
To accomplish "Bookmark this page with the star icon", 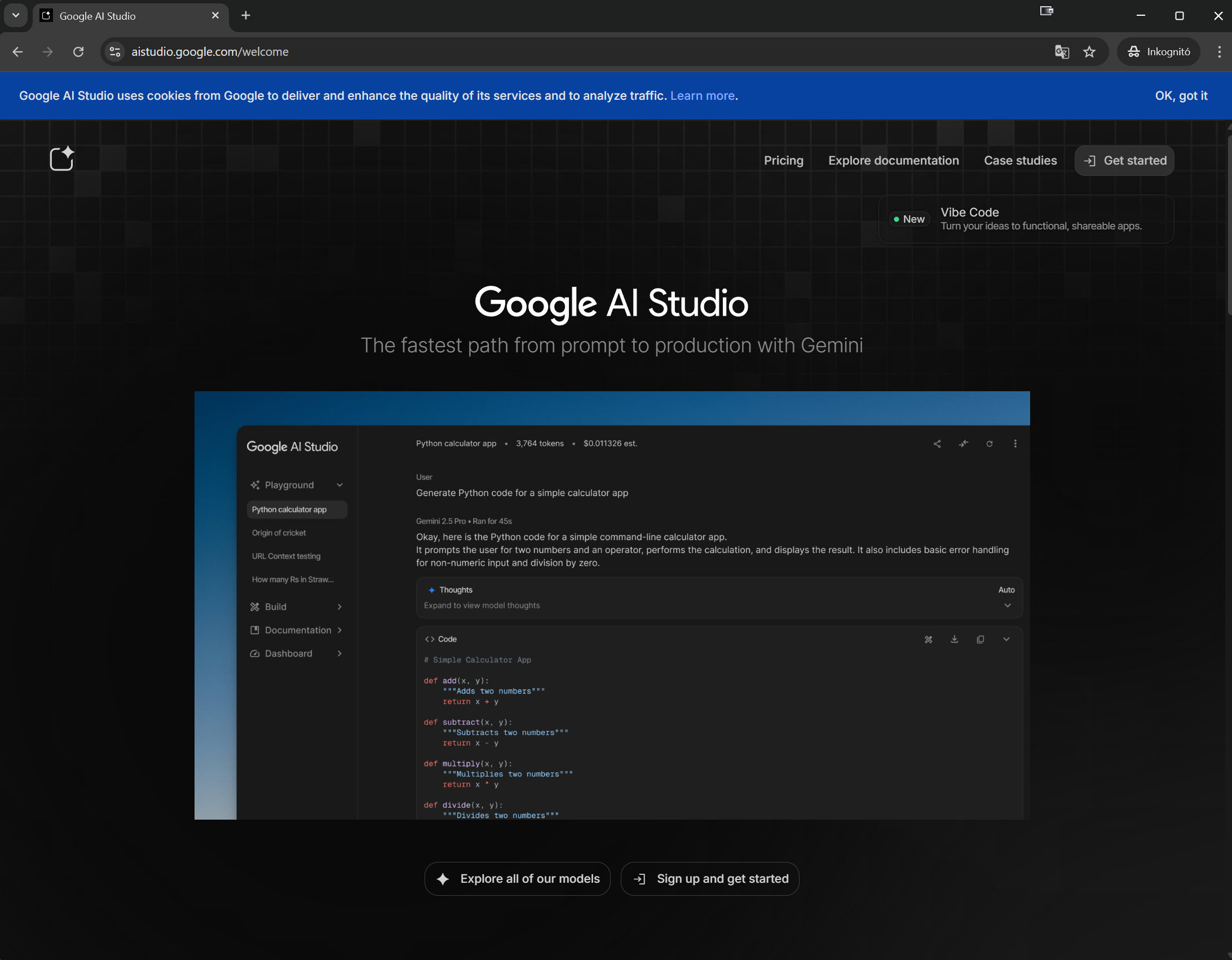I will pos(1089,52).
